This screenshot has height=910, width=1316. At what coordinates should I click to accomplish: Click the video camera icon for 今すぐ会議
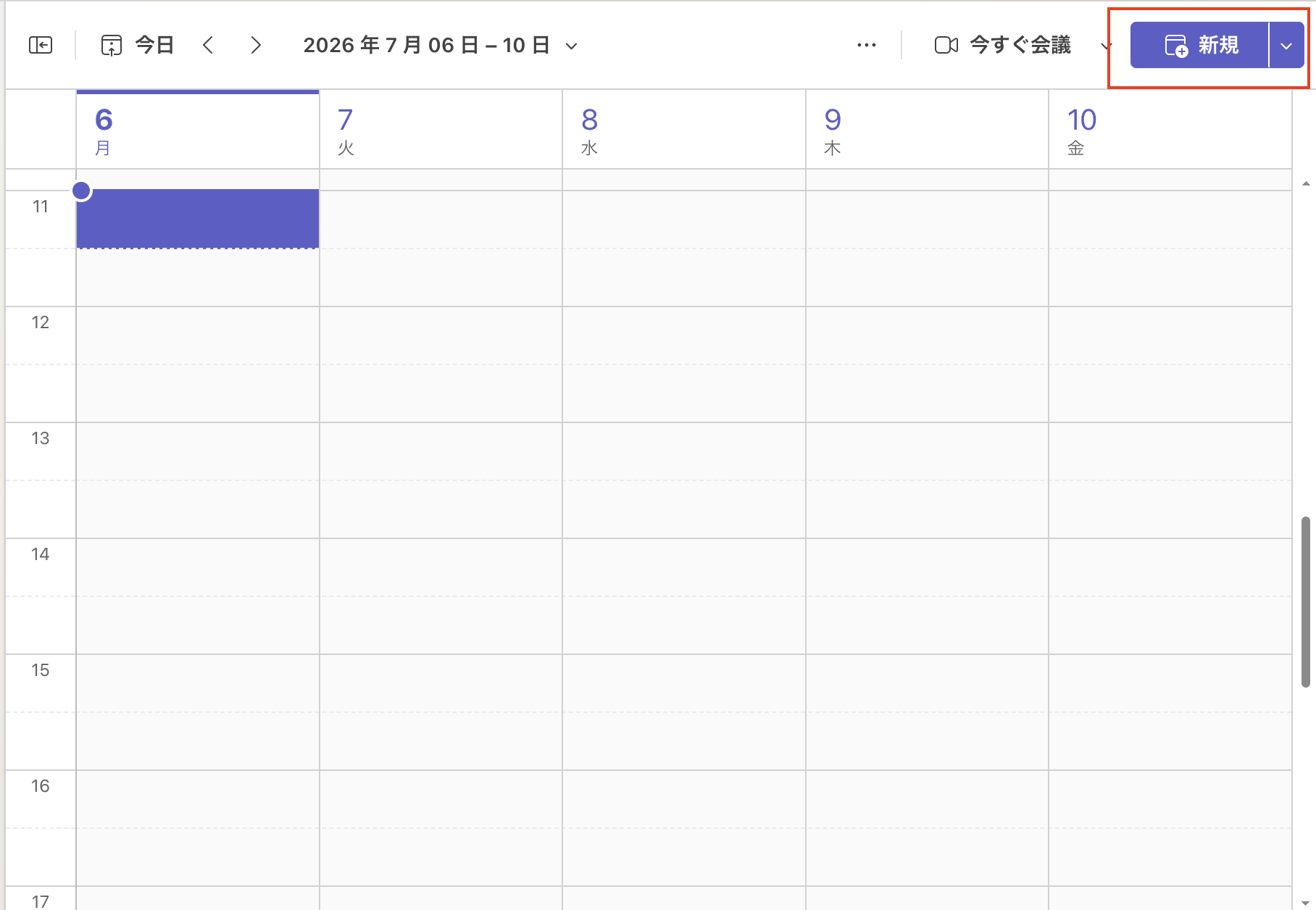coord(946,45)
